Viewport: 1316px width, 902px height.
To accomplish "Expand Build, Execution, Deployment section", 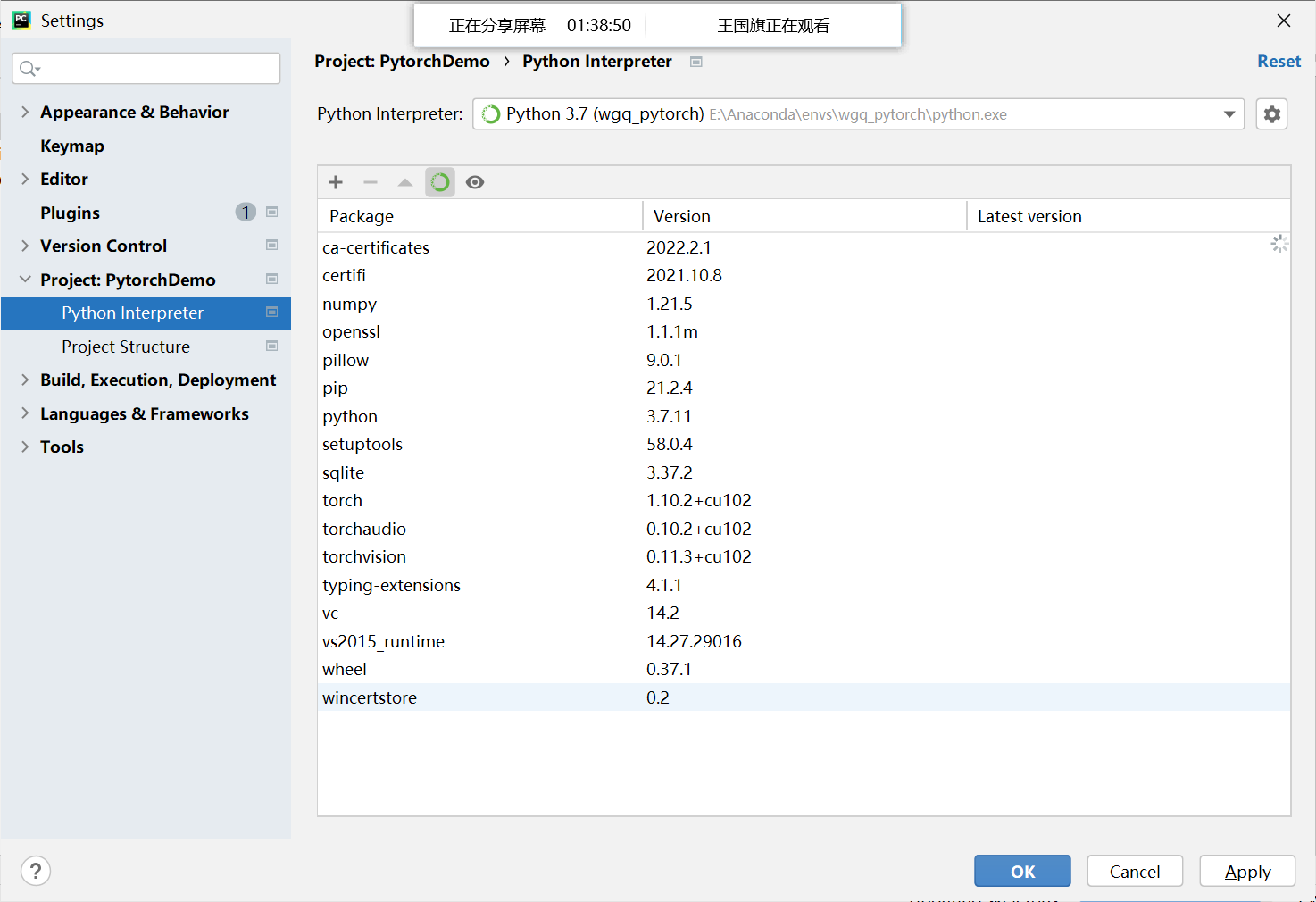I will pos(25,380).
